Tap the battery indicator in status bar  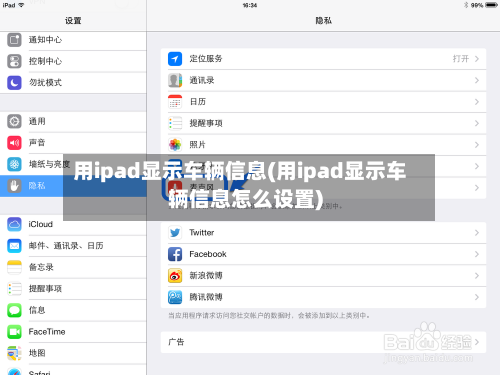coord(492,5)
